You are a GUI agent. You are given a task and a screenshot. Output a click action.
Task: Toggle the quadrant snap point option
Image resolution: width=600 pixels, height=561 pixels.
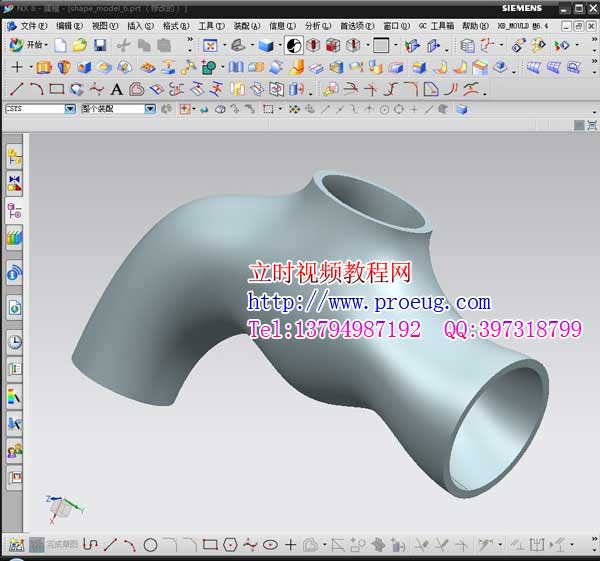click(x=399, y=110)
